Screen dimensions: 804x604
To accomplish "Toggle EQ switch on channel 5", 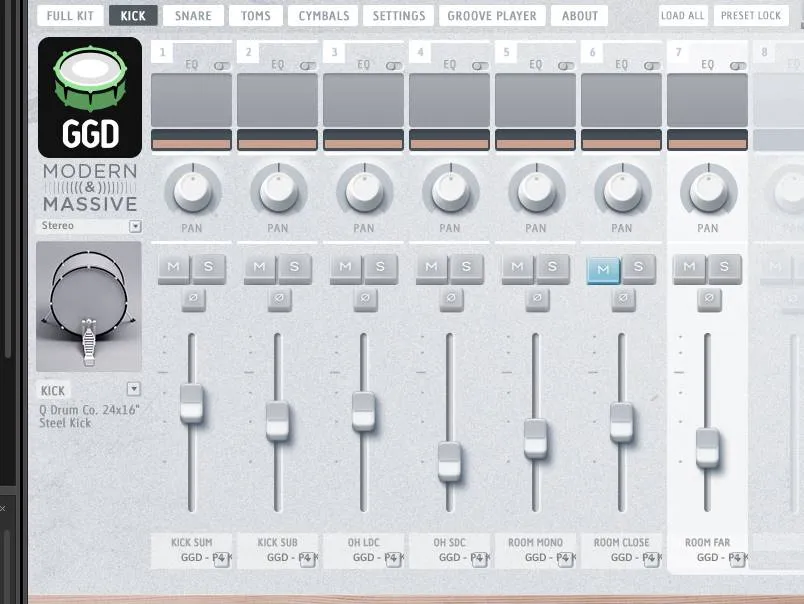I will click(x=566, y=66).
